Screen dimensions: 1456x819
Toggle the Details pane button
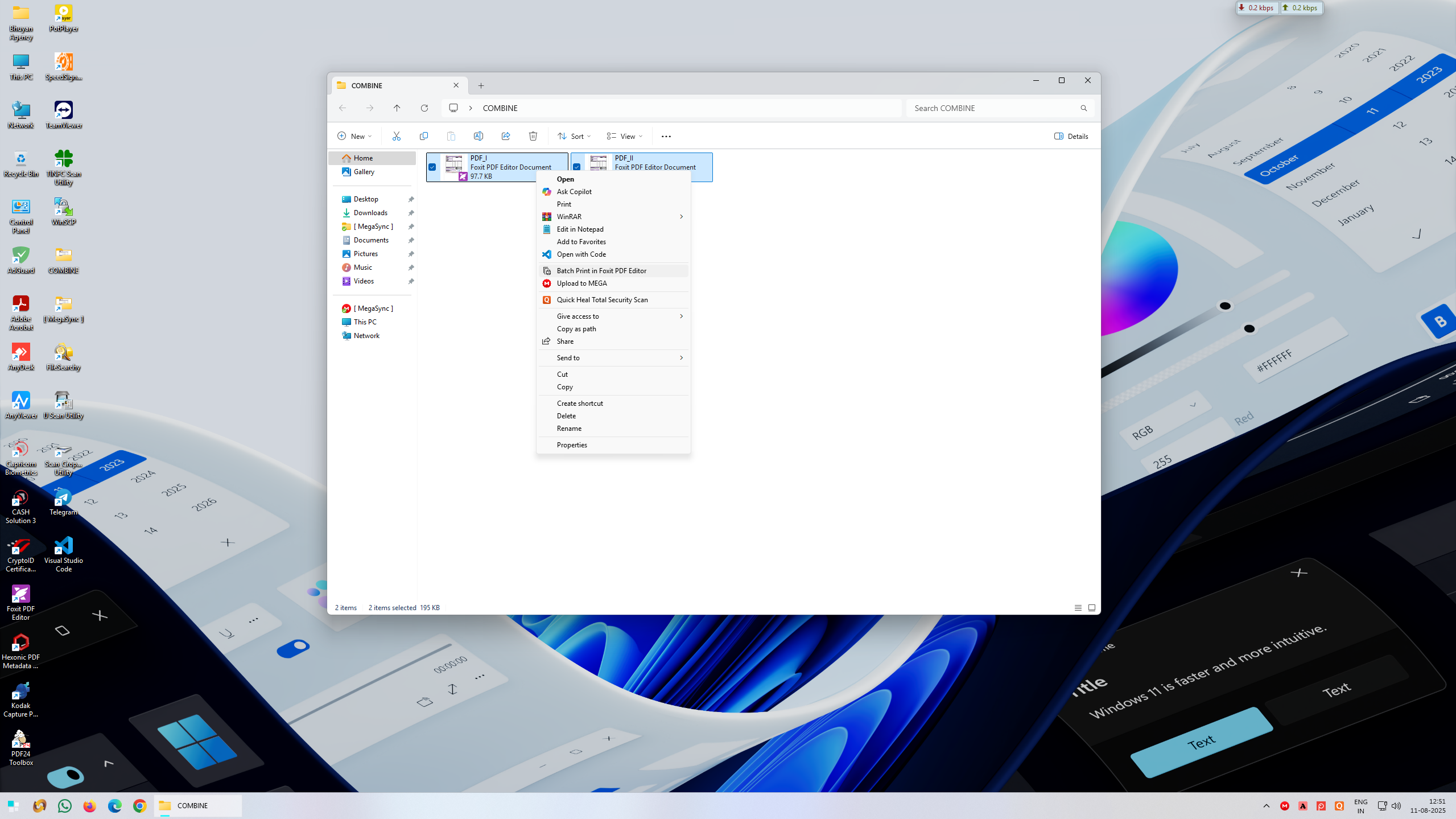tap(1071, 136)
